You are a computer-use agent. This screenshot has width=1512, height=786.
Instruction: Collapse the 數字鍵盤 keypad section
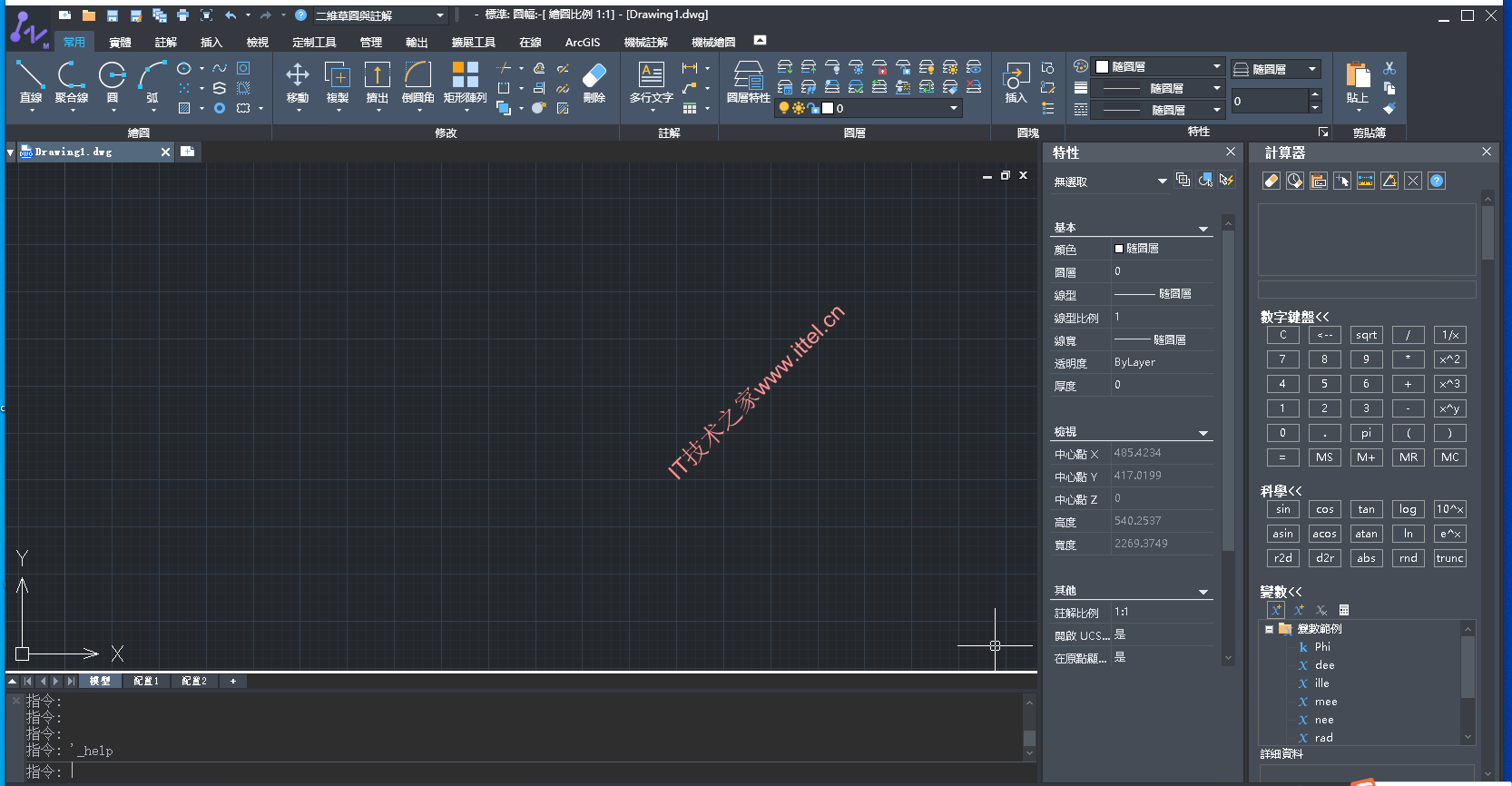click(x=1294, y=317)
